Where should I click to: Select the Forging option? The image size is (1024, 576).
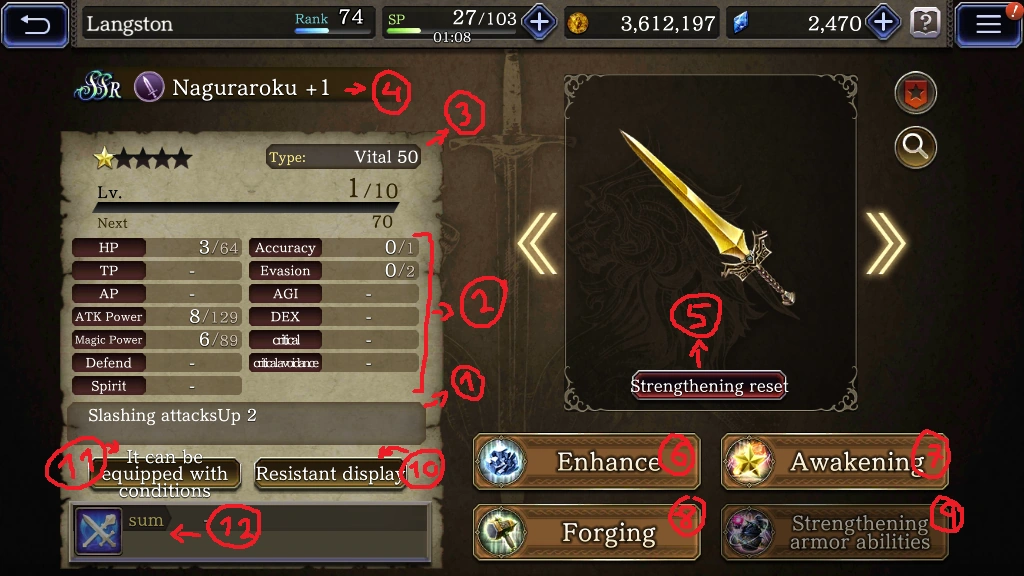click(x=586, y=532)
